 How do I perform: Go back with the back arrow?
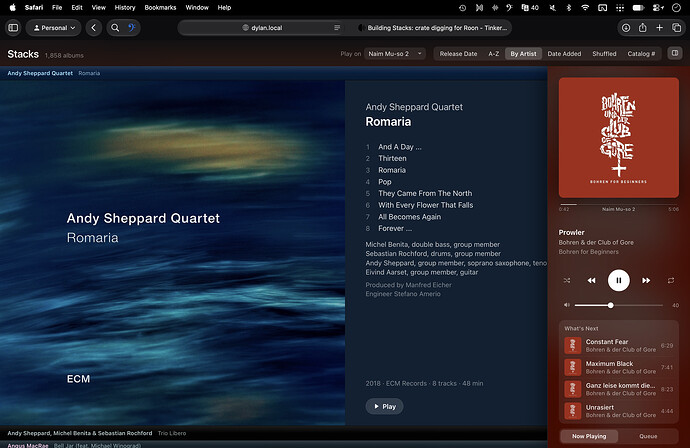[94, 28]
